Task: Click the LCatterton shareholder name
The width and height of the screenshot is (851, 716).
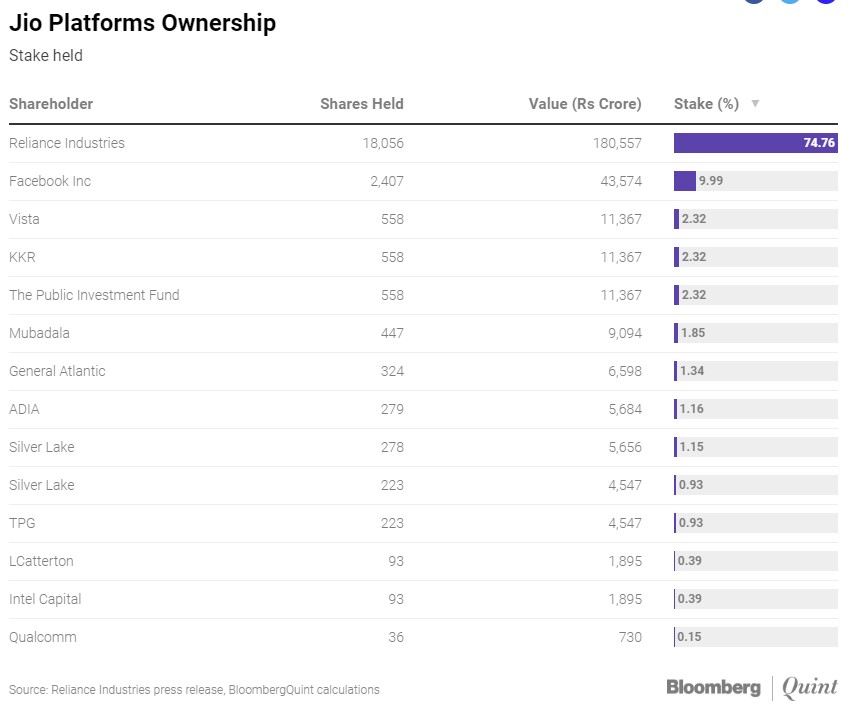Action: (x=41, y=561)
